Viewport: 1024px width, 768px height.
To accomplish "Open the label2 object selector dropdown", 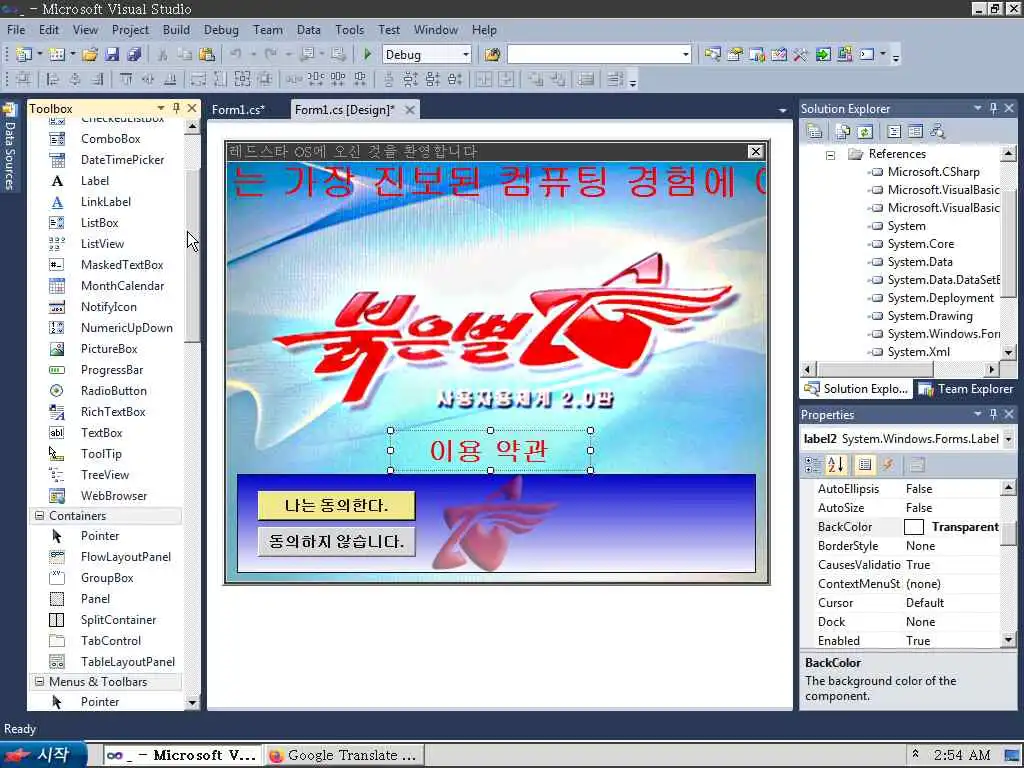I will coord(1008,439).
